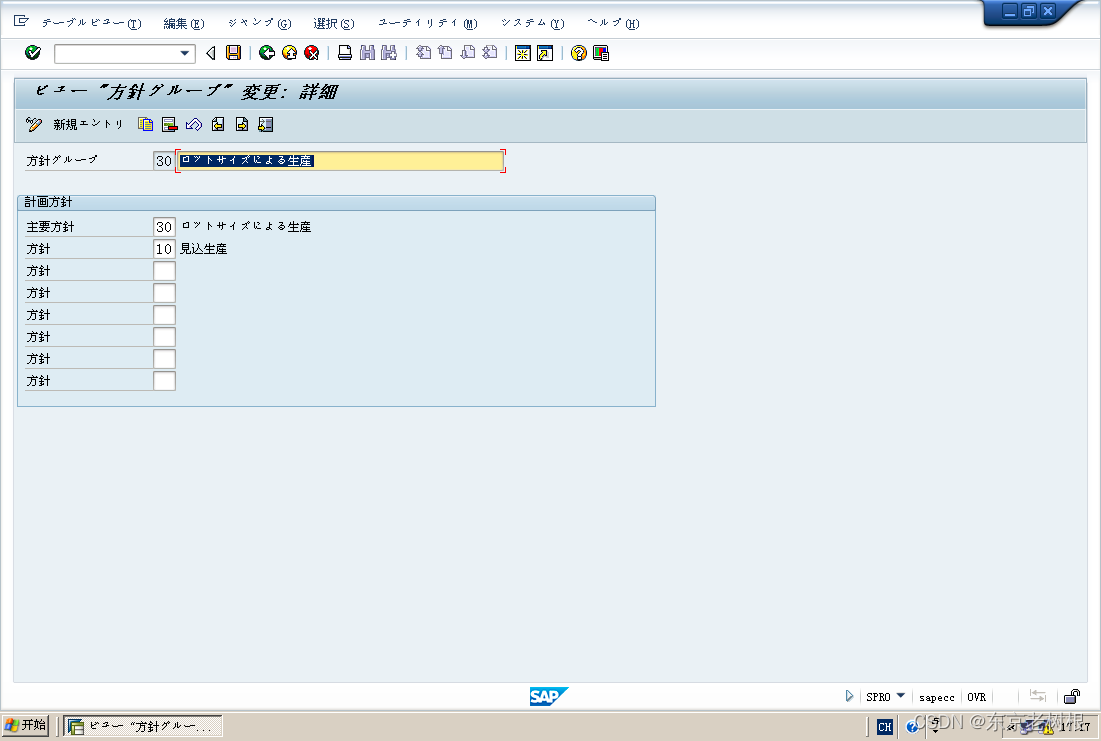Viewport: 1101px width, 741px height.
Task: Click the 方針グループ text input field
Action: [340, 160]
